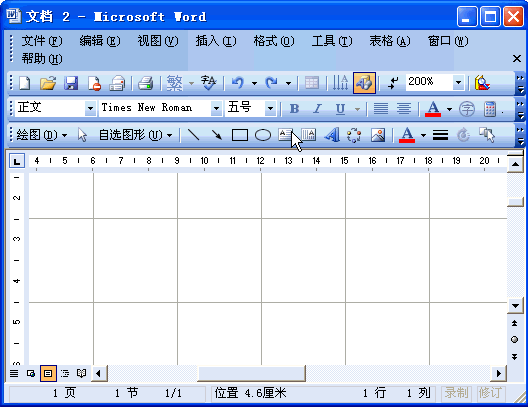The height and width of the screenshot is (408, 528).
Task: Select the Line drawing tool
Action: click(x=193, y=135)
